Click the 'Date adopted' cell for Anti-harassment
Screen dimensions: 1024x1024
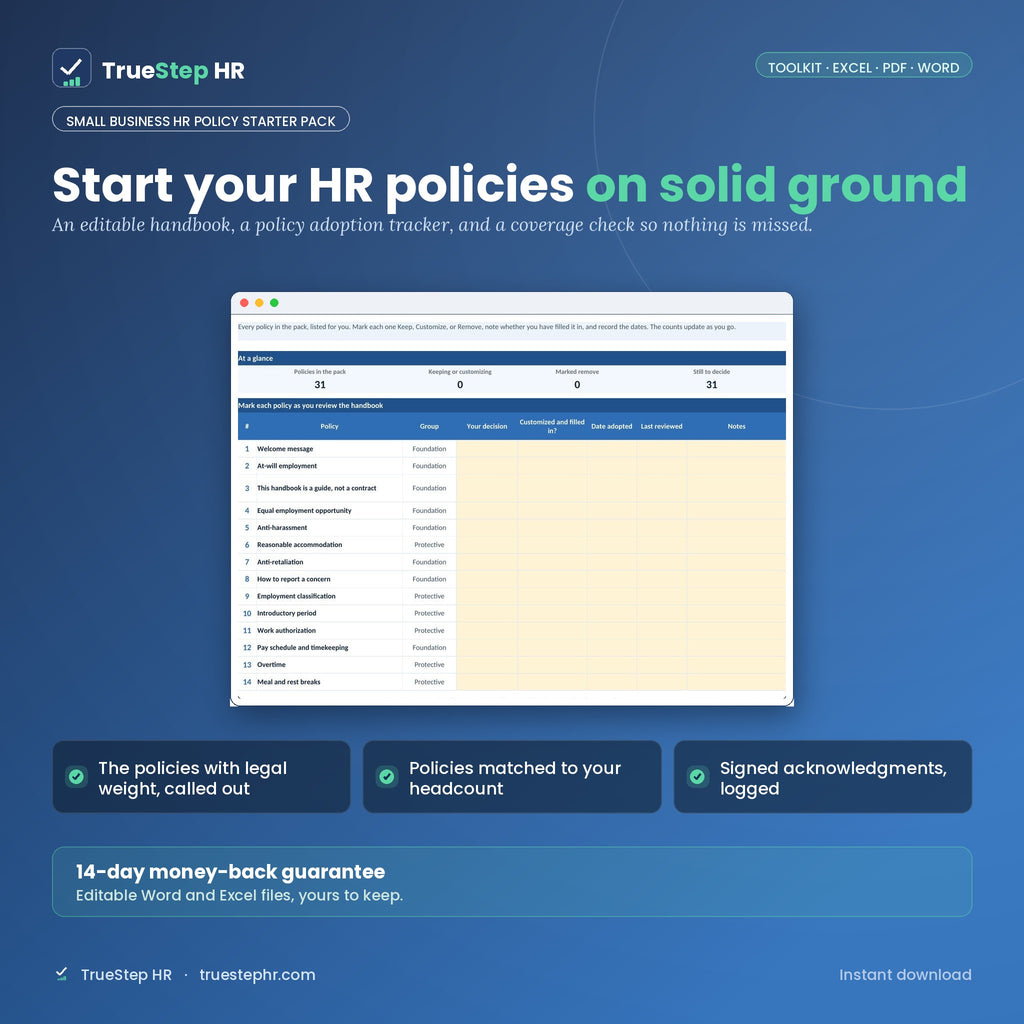coord(611,528)
